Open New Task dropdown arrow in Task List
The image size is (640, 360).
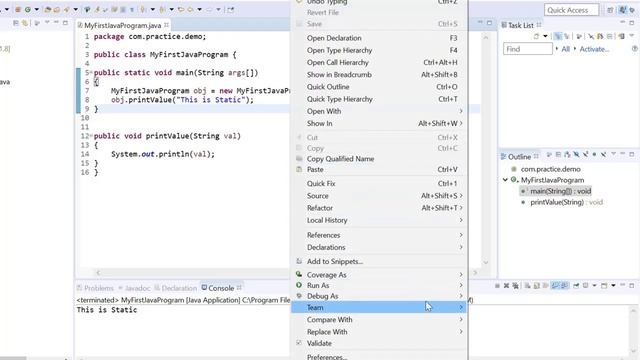pyautogui.click(x=545, y=36)
